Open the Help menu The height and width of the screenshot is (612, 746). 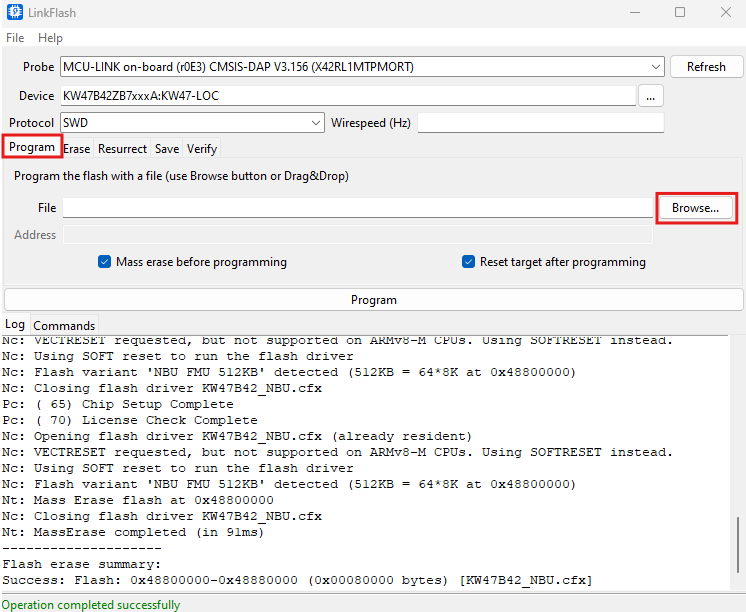[x=50, y=38]
